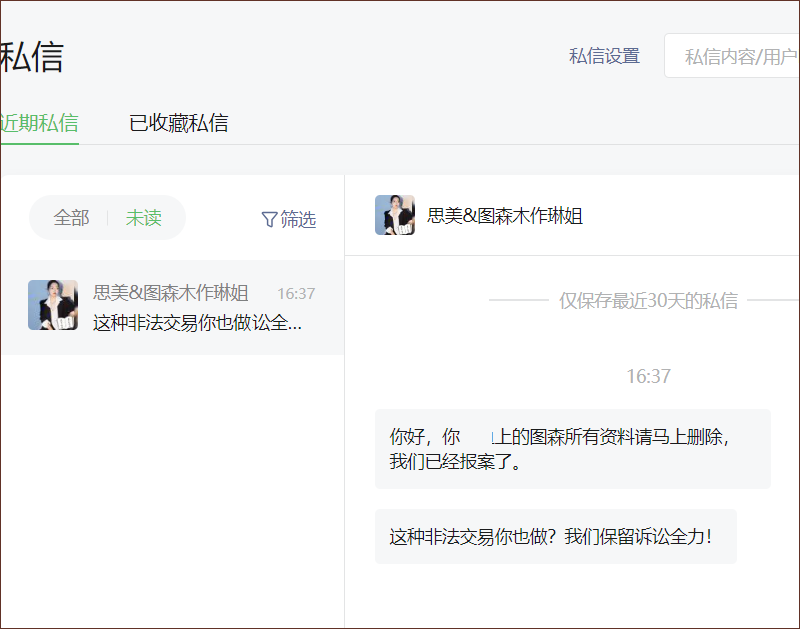Click the 16:37 timestamp above chat messages
The height and width of the screenshot is (629, 800).
(648, 376)
